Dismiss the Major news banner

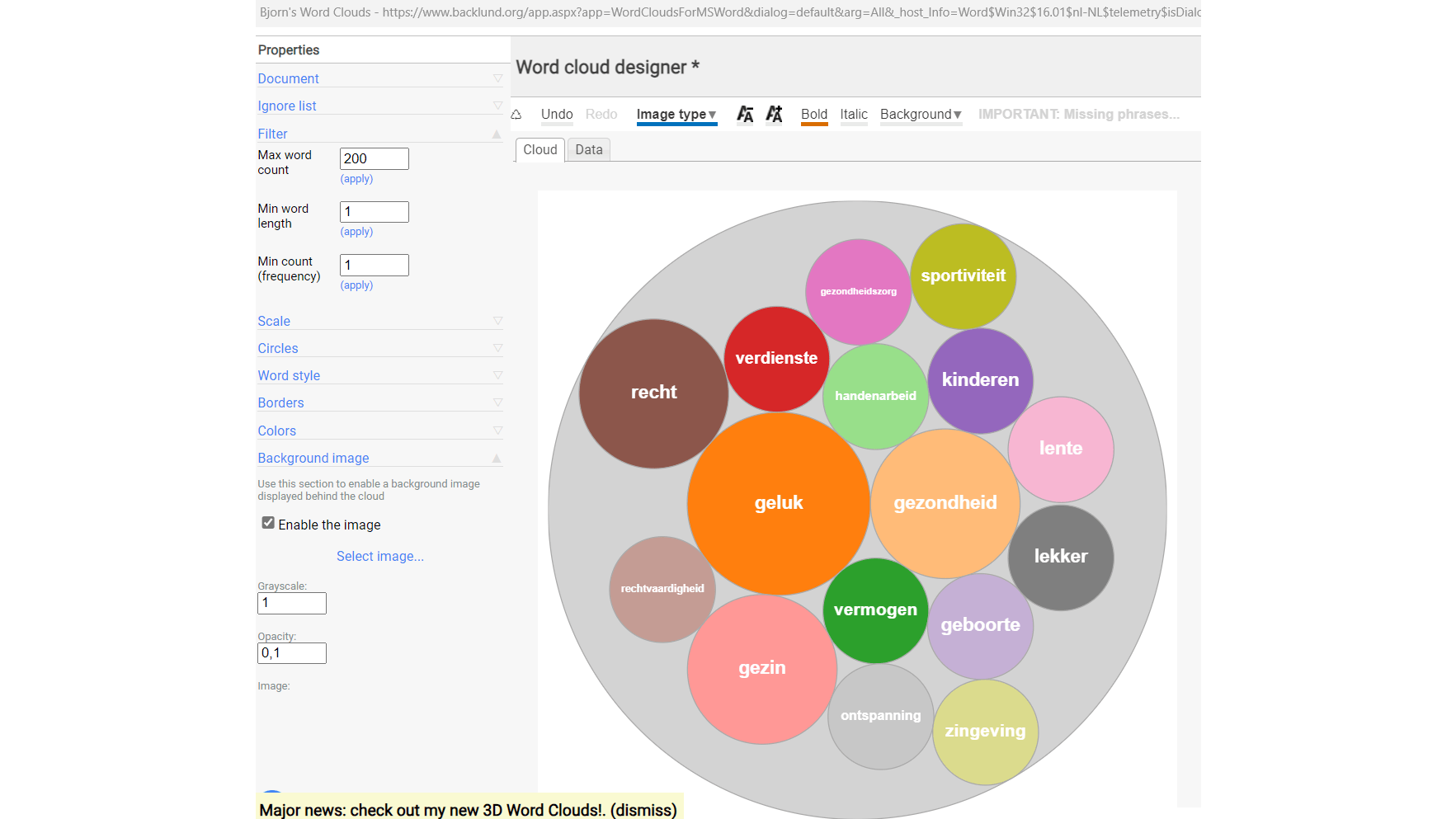[x=643, y=810]
